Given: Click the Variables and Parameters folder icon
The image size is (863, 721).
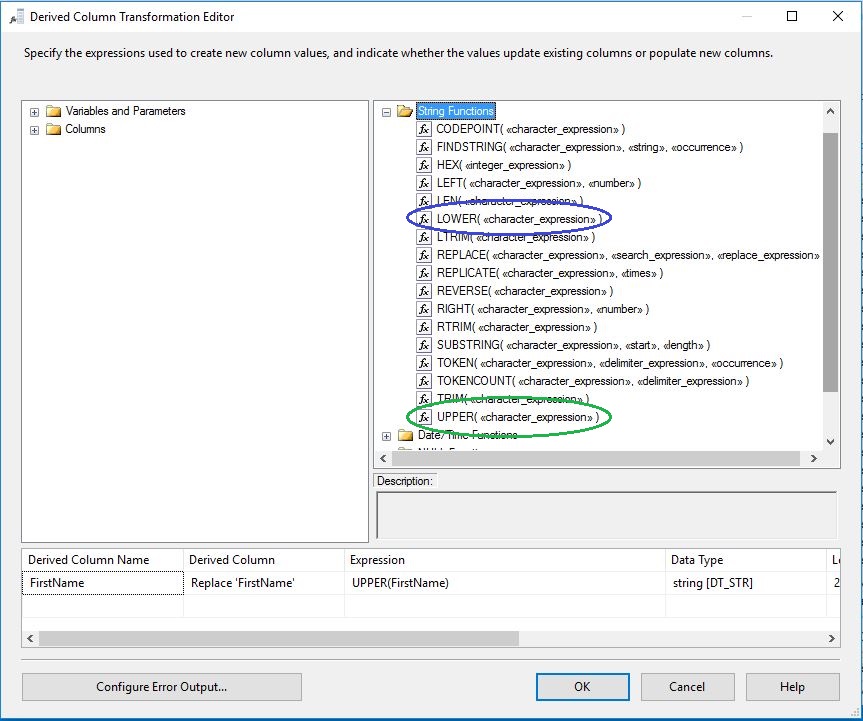Looking at the screenshot, I should point(53,111).
